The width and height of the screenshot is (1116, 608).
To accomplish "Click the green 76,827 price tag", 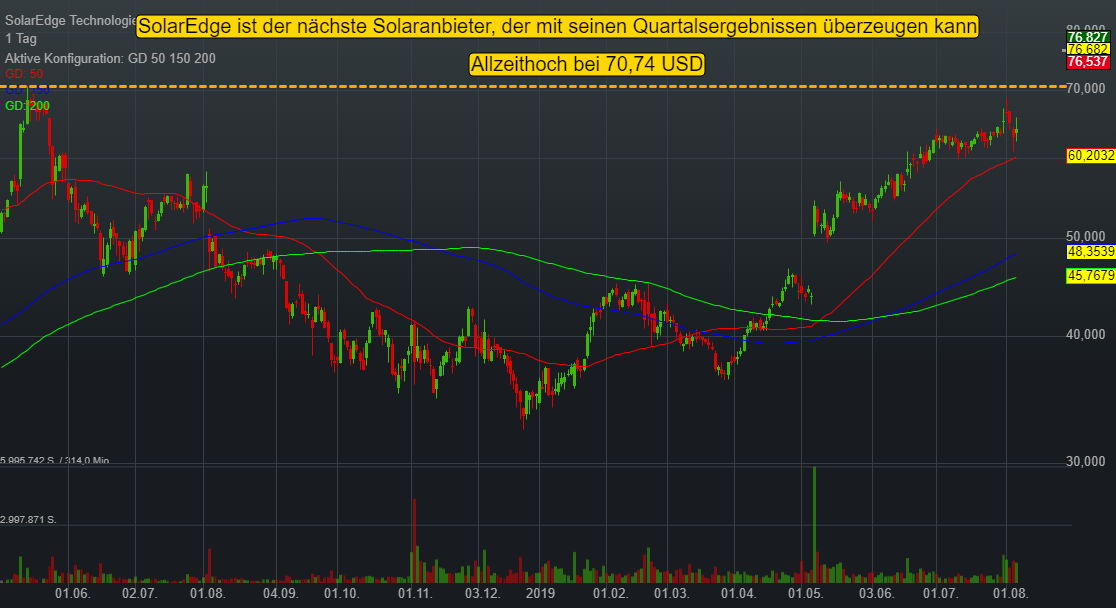I will [1088, 37].
